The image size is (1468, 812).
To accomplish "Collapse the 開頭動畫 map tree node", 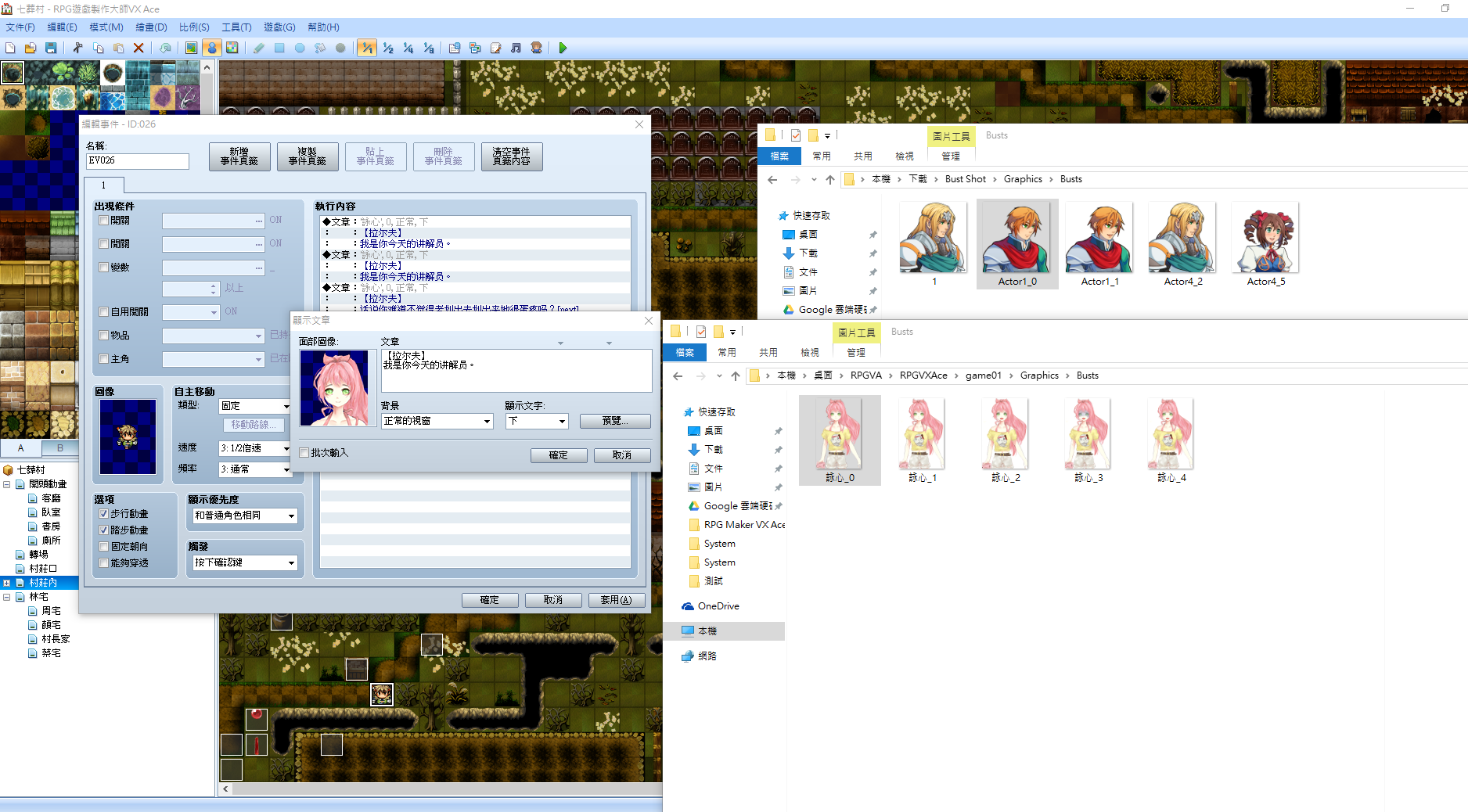I will (7, 484).
